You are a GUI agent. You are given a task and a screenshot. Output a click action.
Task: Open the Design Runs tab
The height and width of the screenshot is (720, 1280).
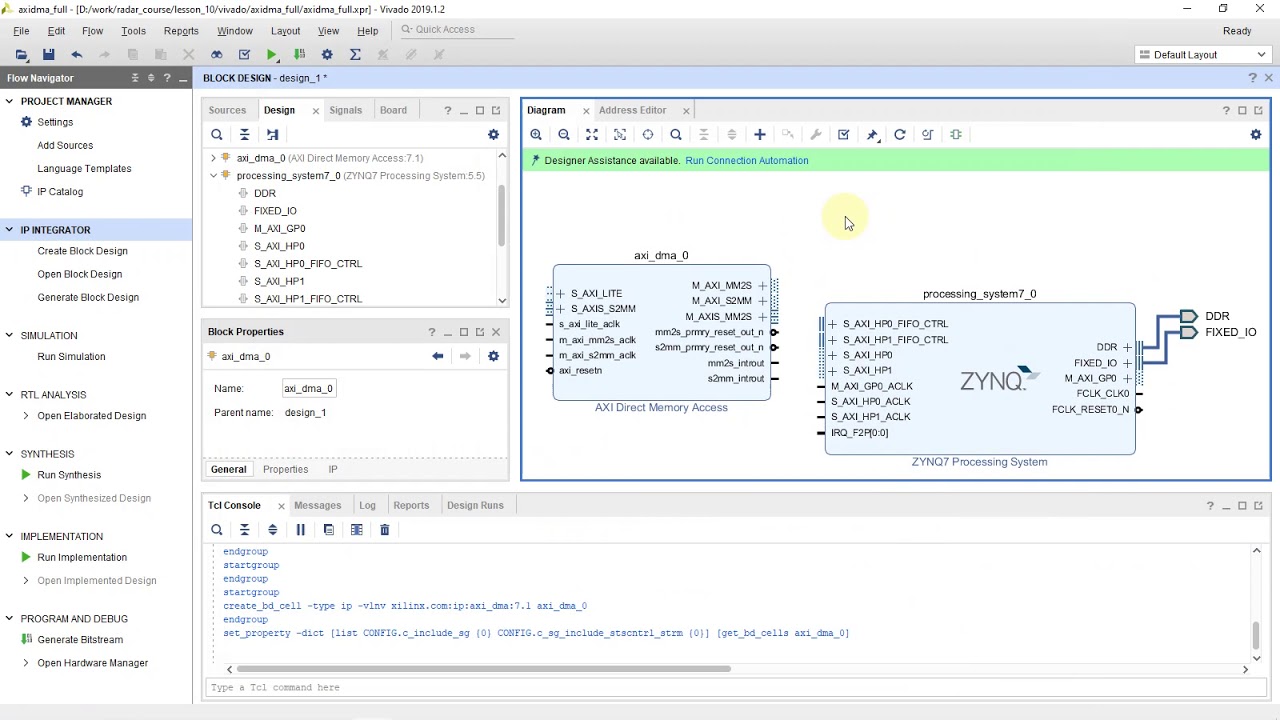coord(475,505)
